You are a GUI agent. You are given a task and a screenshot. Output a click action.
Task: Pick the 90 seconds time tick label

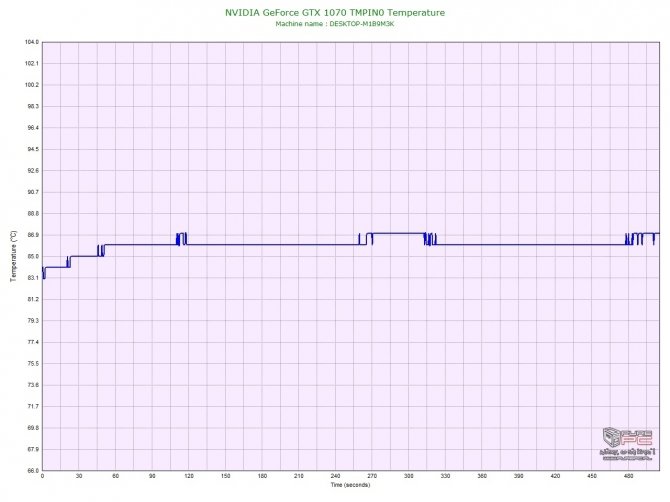[x=152, y=476]
